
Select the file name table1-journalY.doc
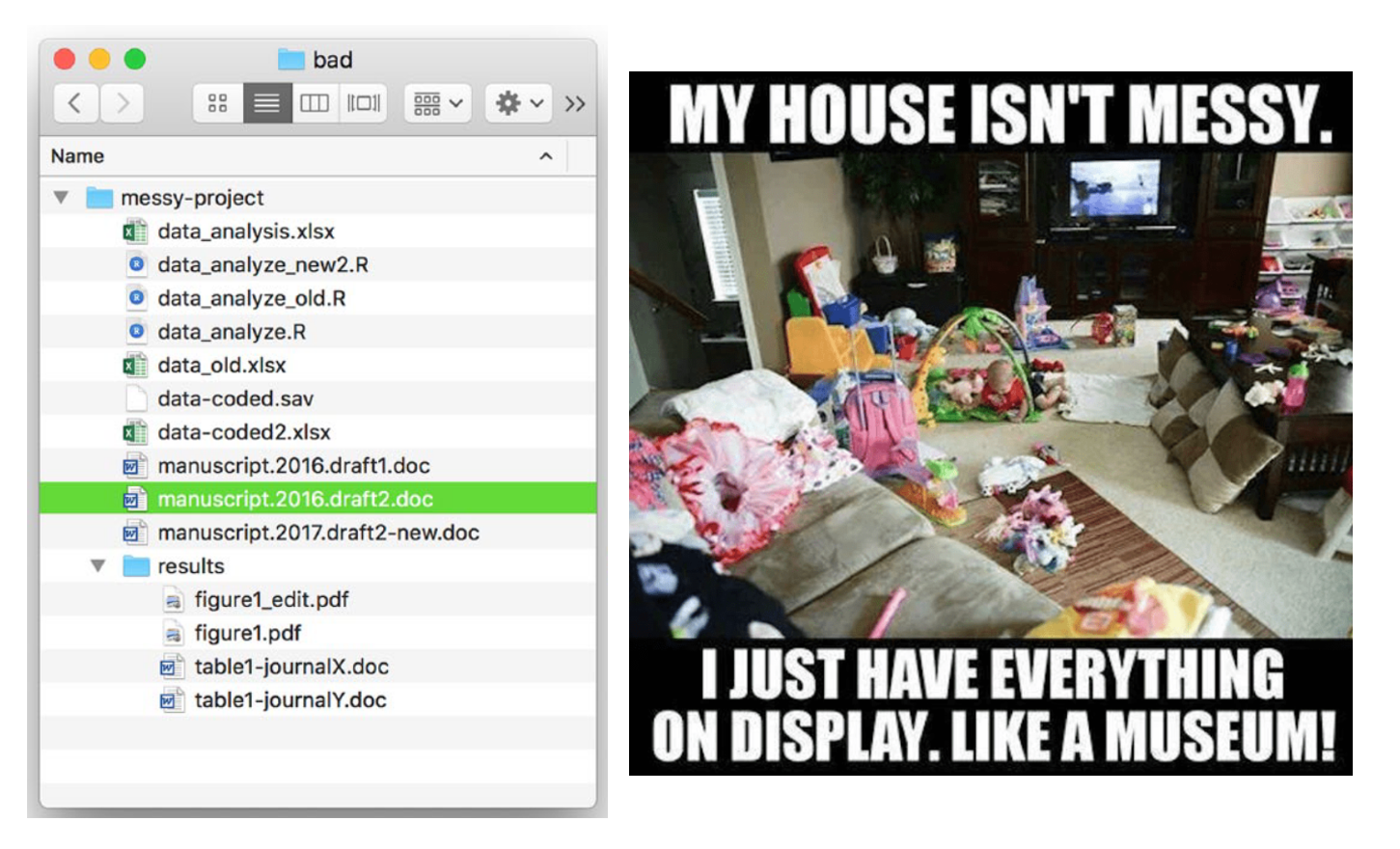[290, 700]
